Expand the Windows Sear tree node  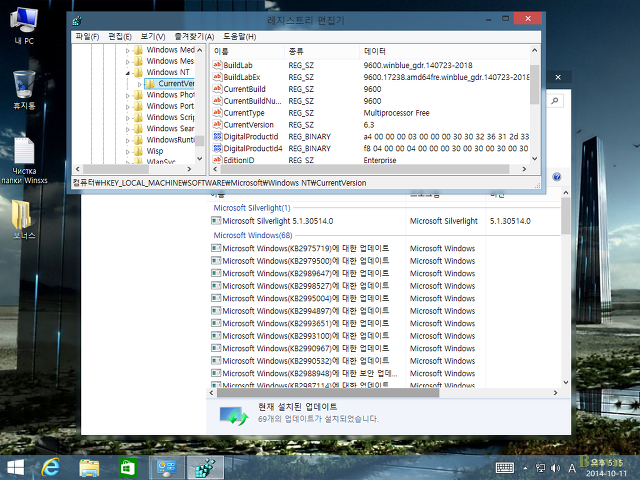click(x=127, y=129)
